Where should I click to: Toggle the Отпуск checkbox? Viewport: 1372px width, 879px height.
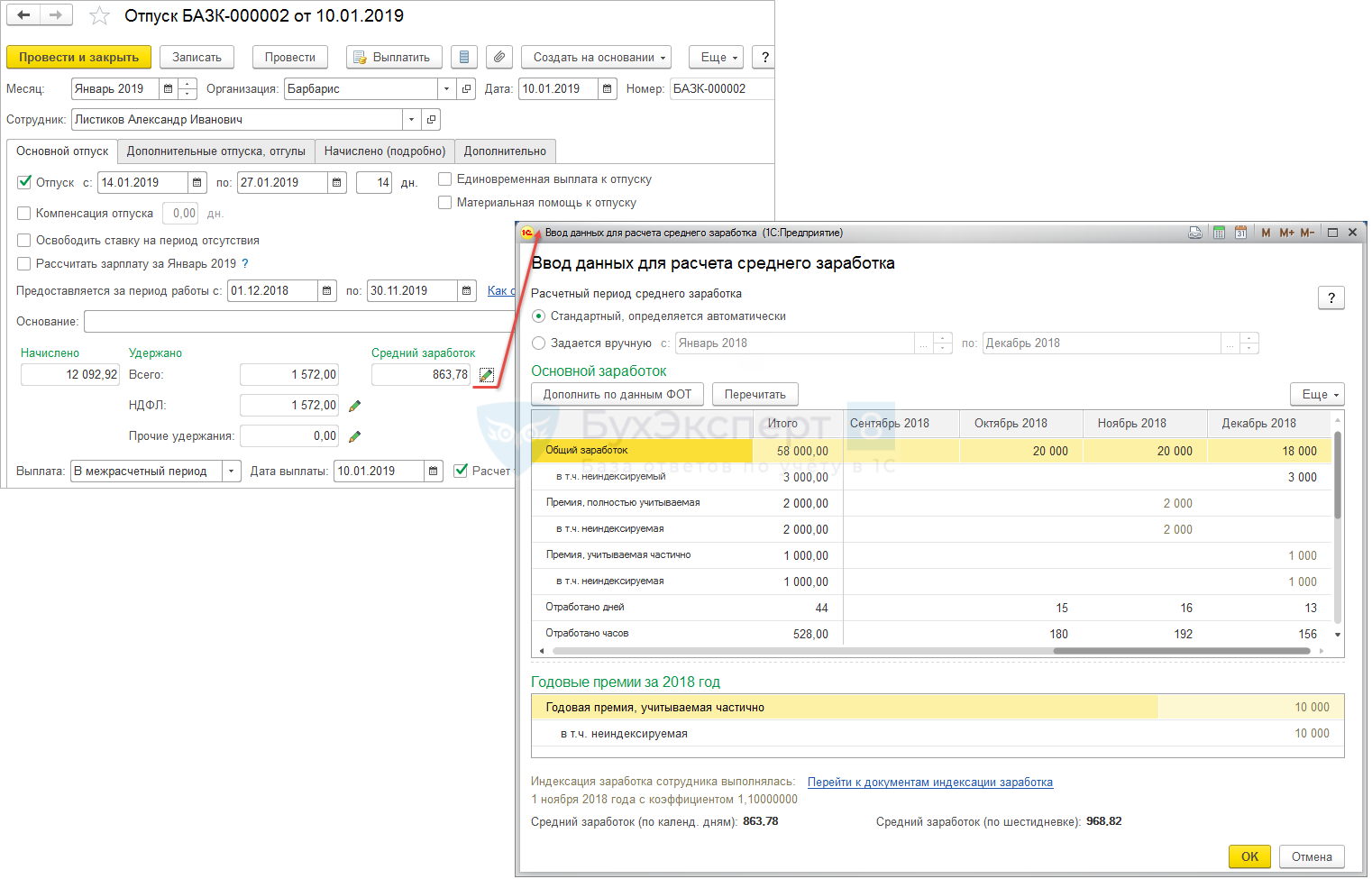tap(24, 182)
